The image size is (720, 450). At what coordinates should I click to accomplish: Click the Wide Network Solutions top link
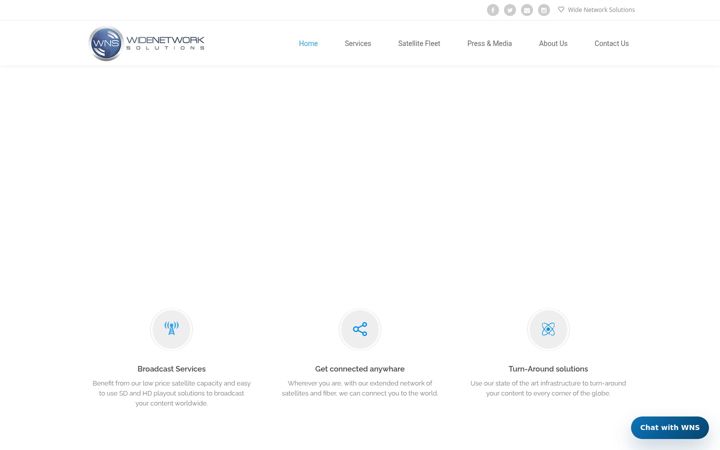tap(601, 10)
